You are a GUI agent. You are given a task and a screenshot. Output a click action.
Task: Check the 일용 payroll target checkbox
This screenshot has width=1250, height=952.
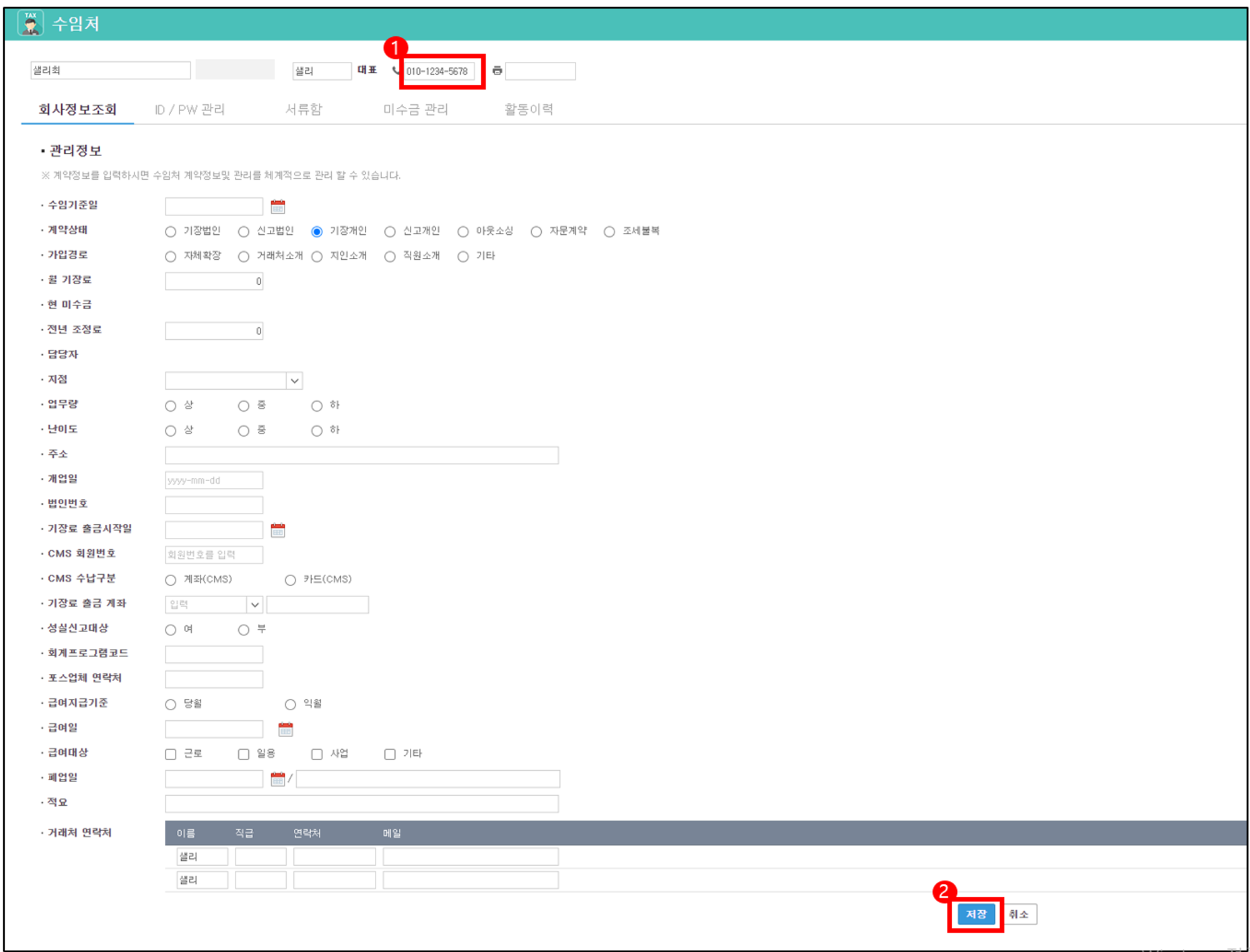click(244, 754)
